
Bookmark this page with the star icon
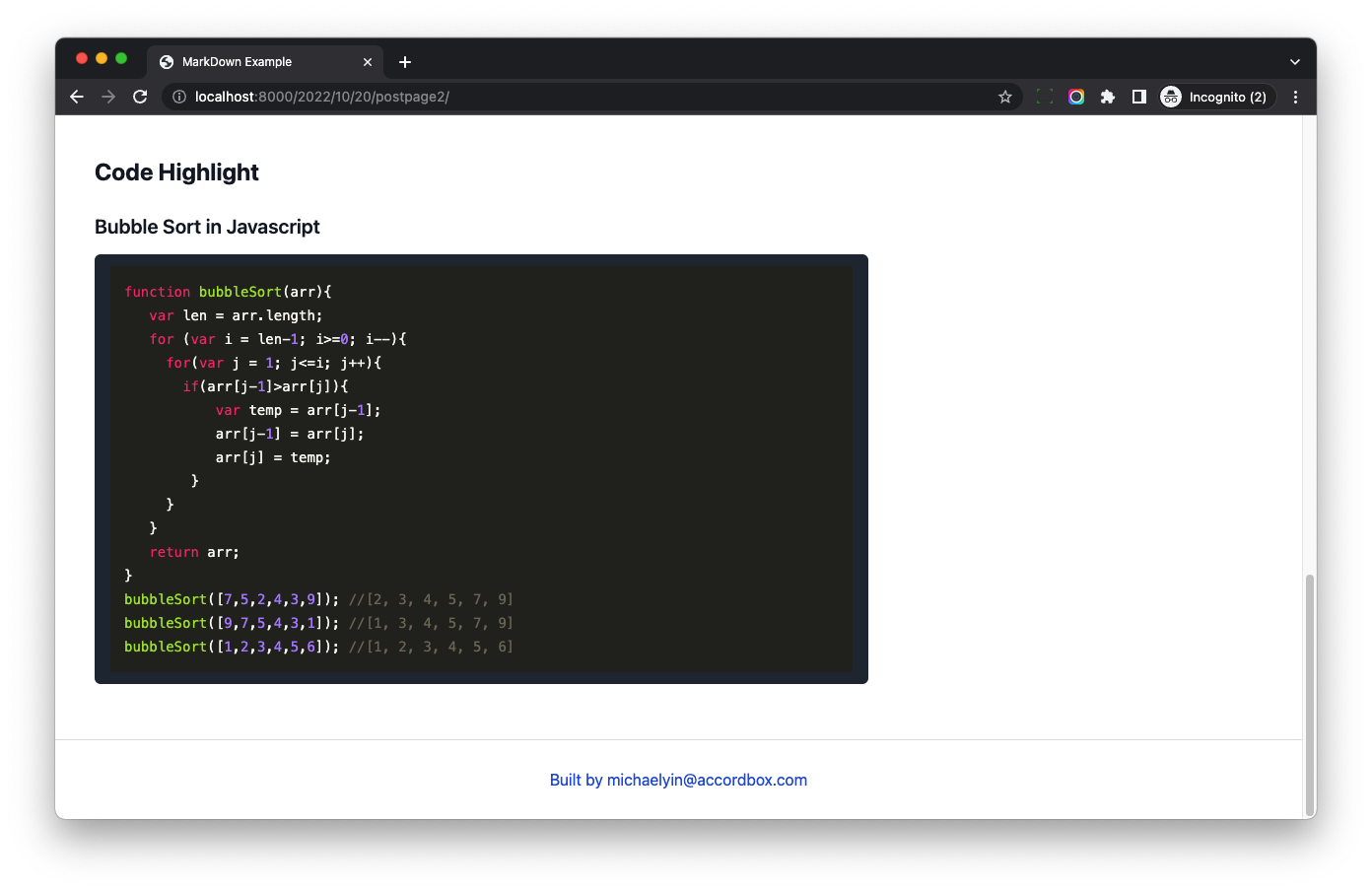(1004, 97)
